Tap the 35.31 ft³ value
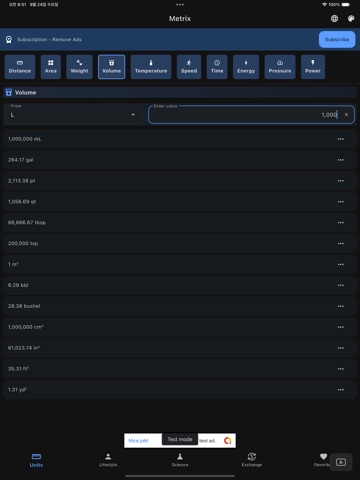Image resolution: width=360 pixels, height=480 pixels. (x=19, y=369)
